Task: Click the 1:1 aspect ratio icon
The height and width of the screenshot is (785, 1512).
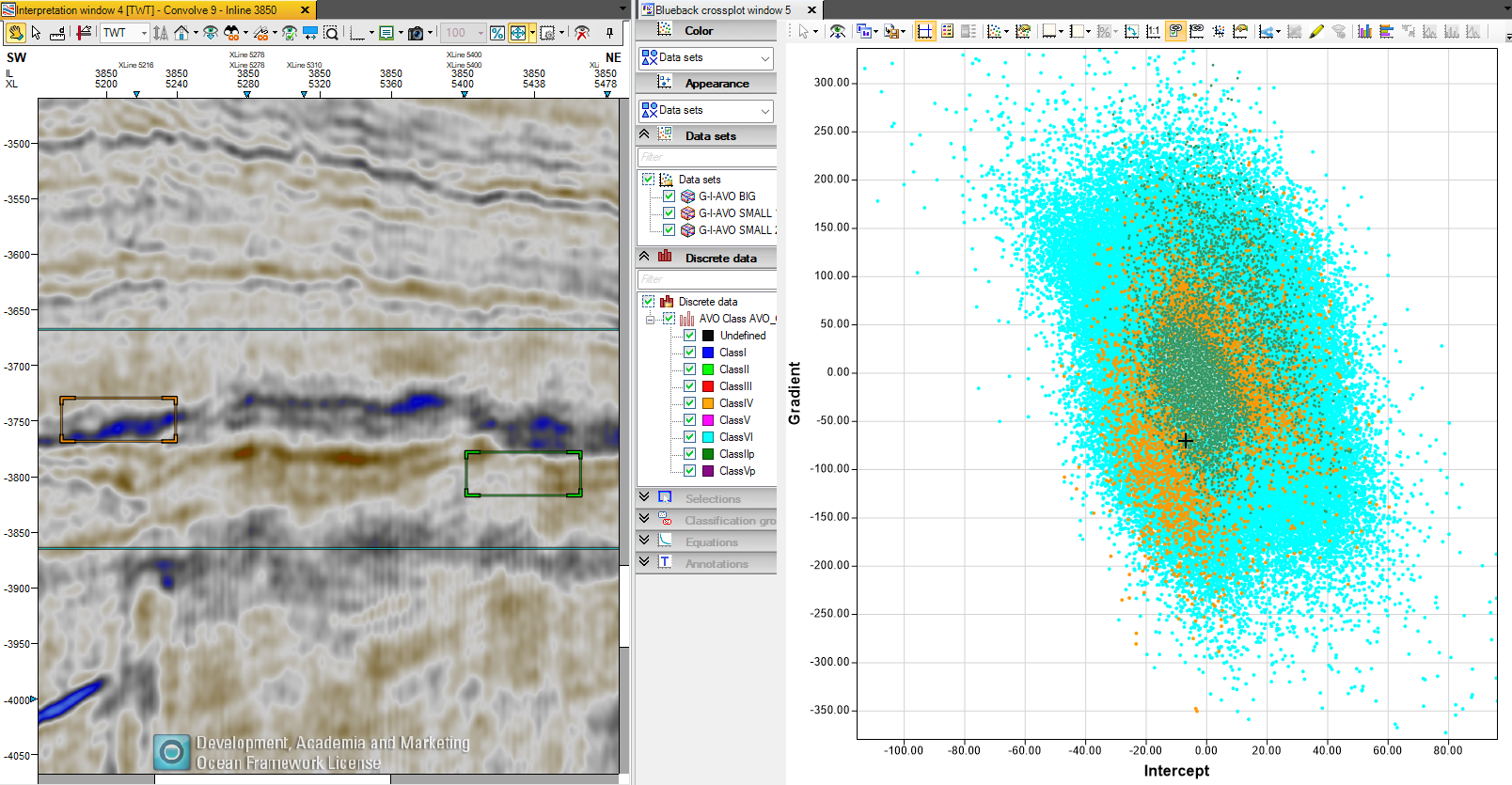Action: pos(1153,31)
